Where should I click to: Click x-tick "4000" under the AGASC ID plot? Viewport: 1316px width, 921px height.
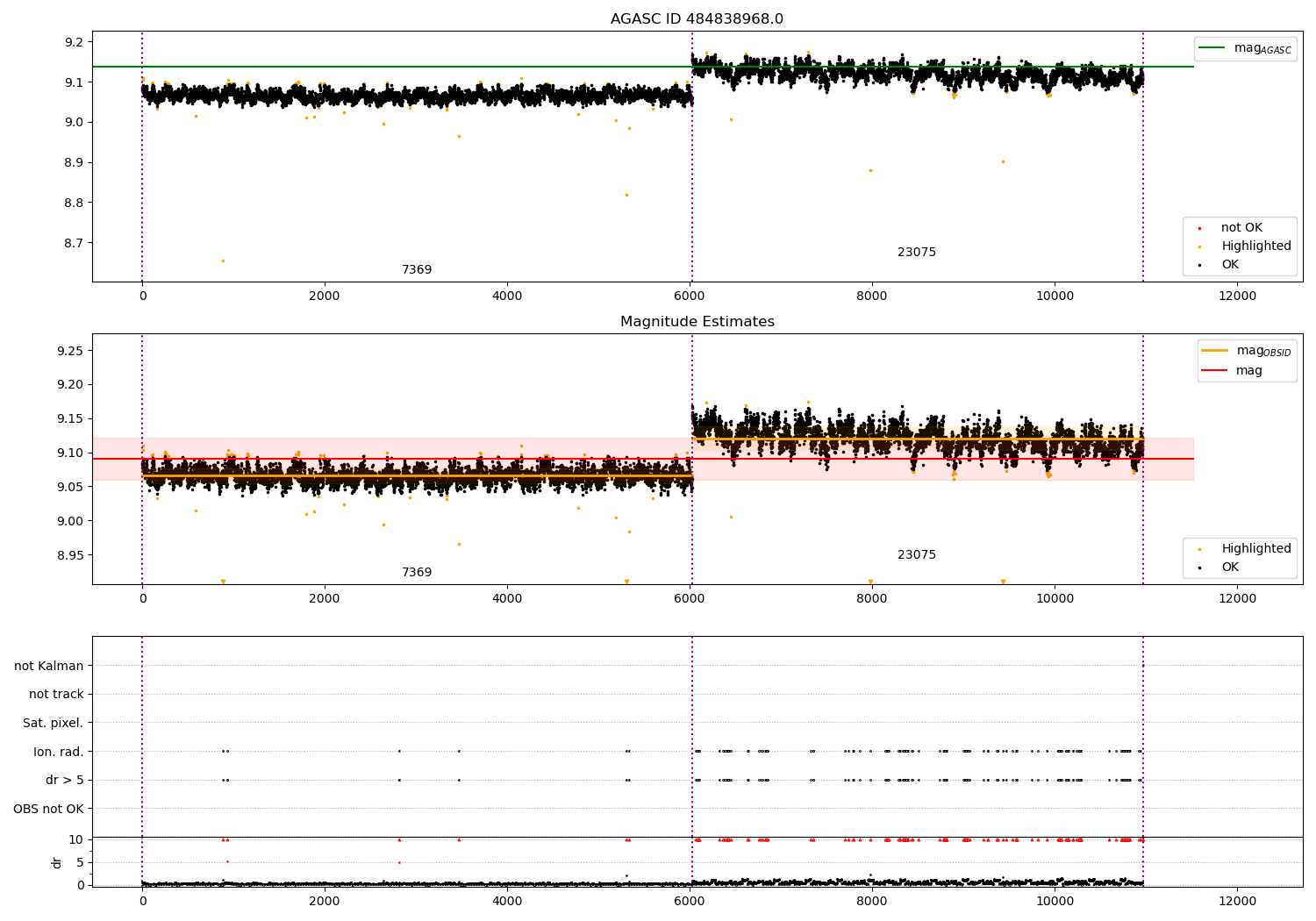click(507, 296)
